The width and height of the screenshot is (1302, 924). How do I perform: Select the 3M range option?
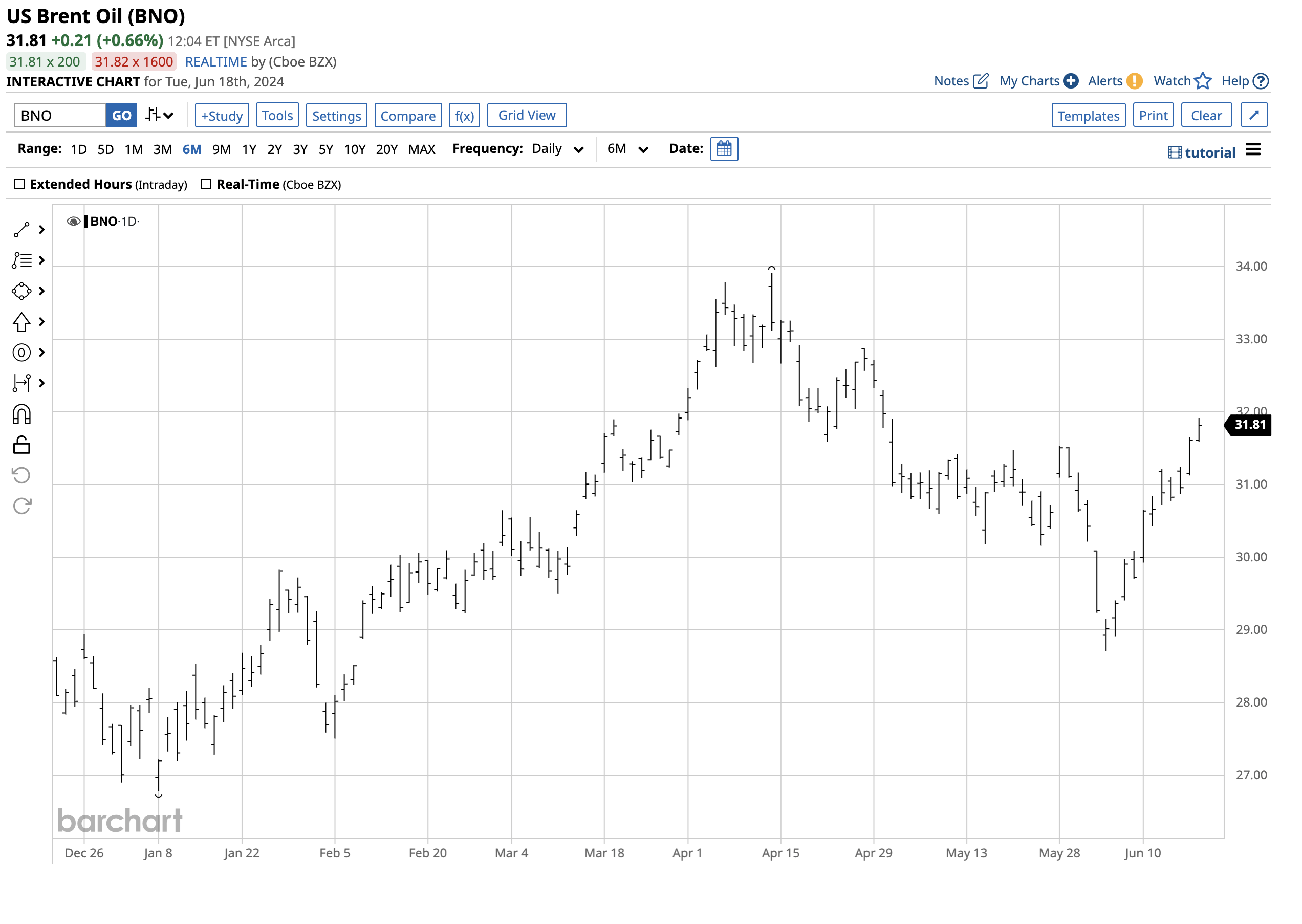pyautogui.click(x=162, y=149)
